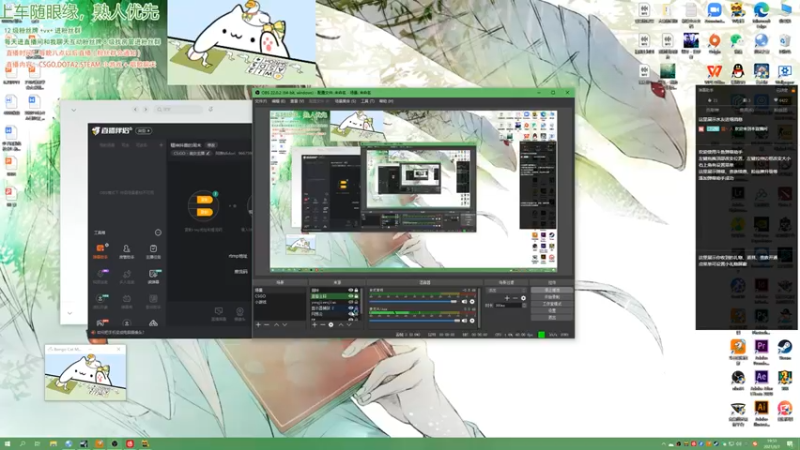800x450 pixels.
Task: Click 工作室模式 button in OBS controls
Action: click(552, 304)
